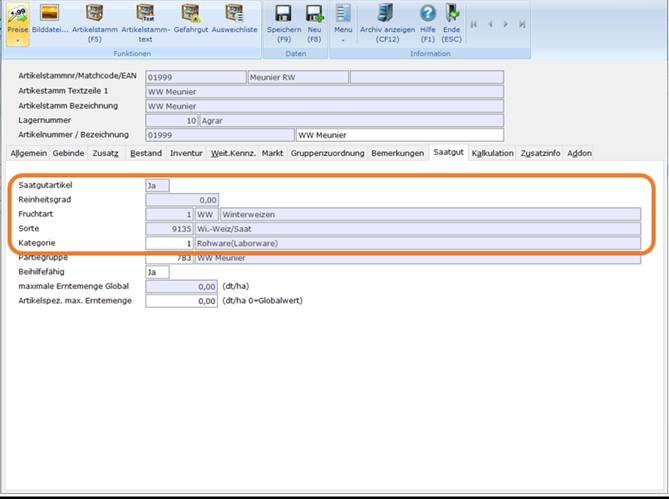Click the Sorte number field 9135
669x499 pixels.
coord(169,229)
